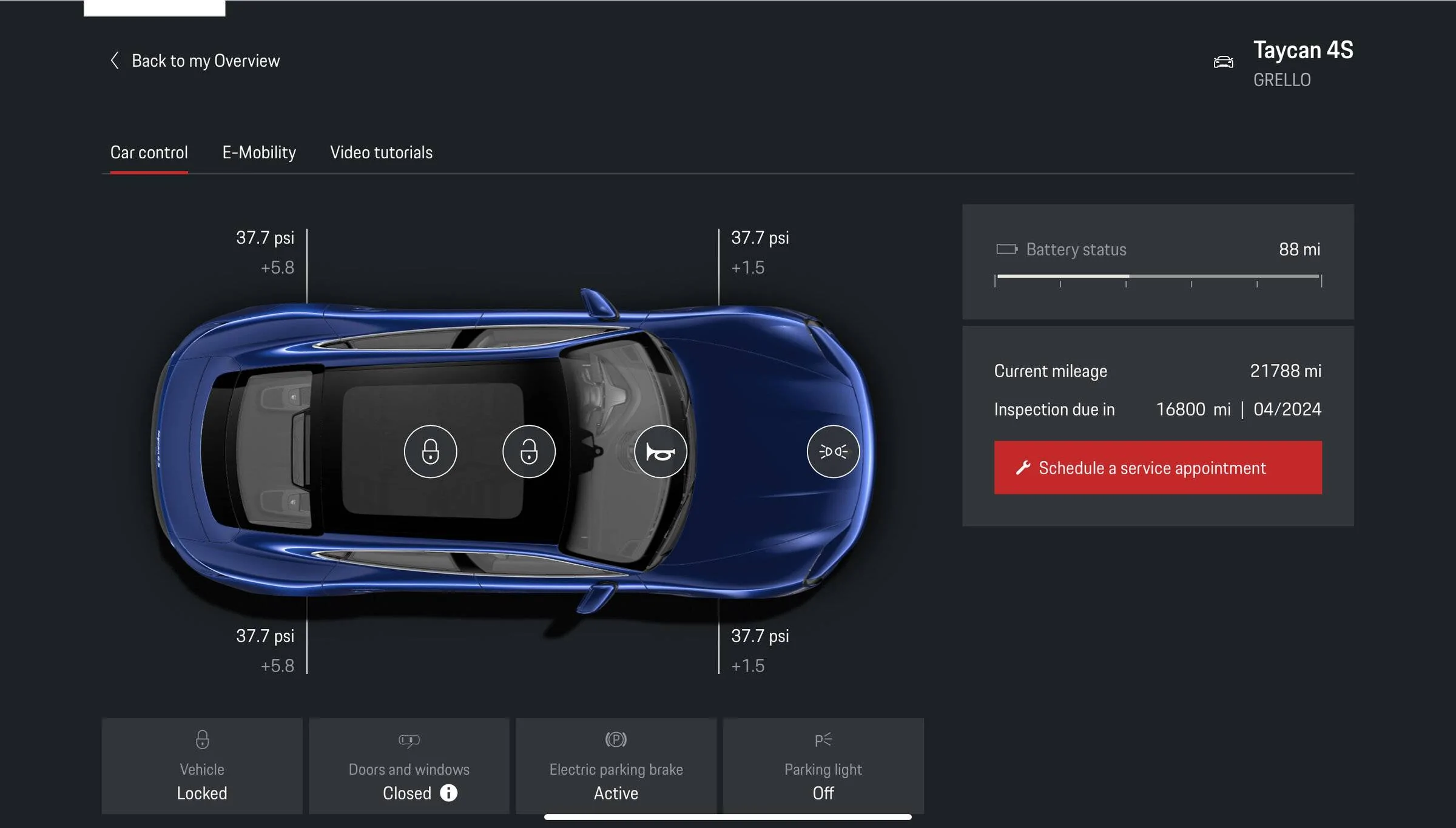
Task: Click the Doors and windows car icon
Action: point(409,740)
